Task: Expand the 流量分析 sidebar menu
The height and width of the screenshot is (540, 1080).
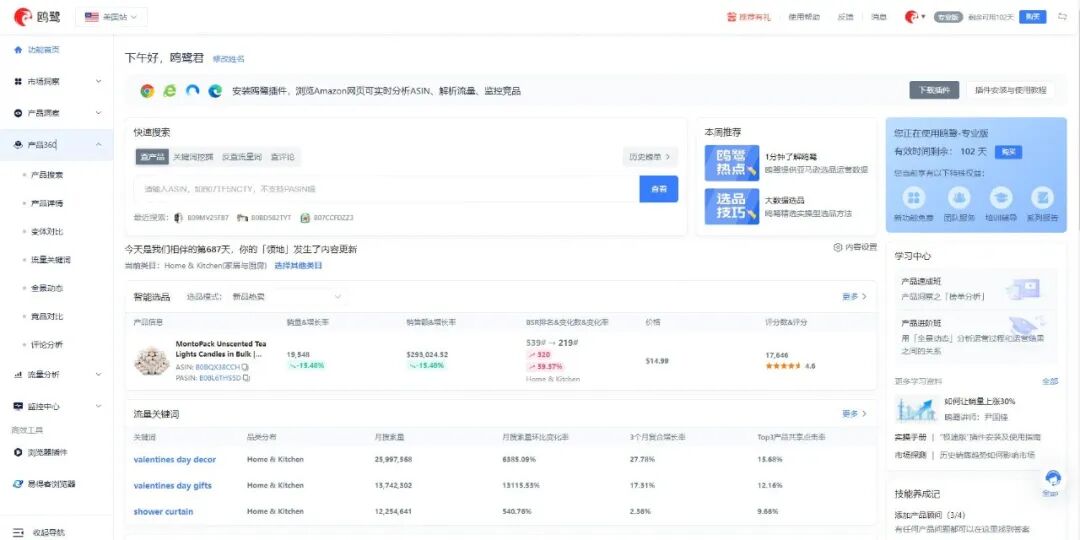Action: point(56,375)
